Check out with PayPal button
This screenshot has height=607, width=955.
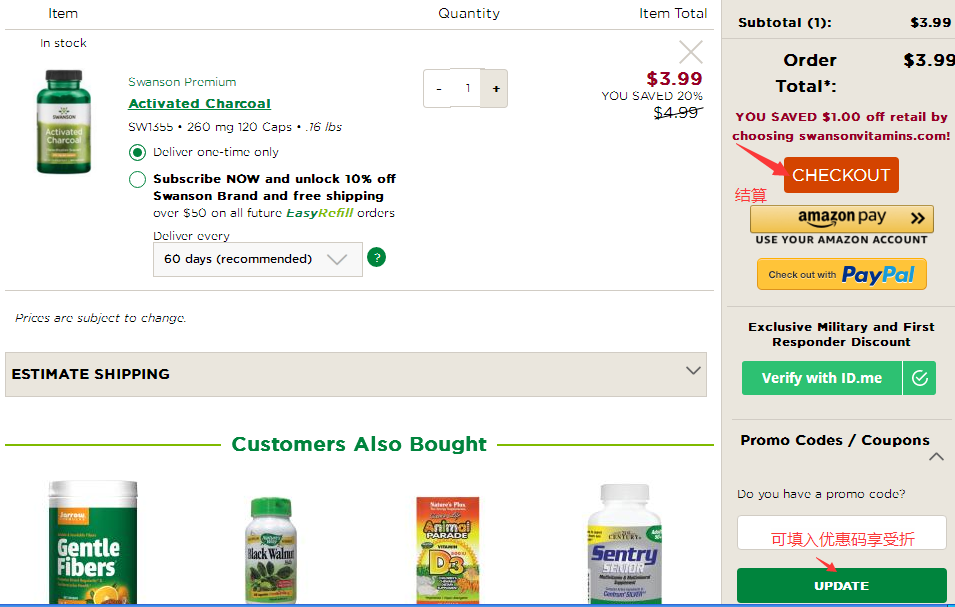click(841, 274)
